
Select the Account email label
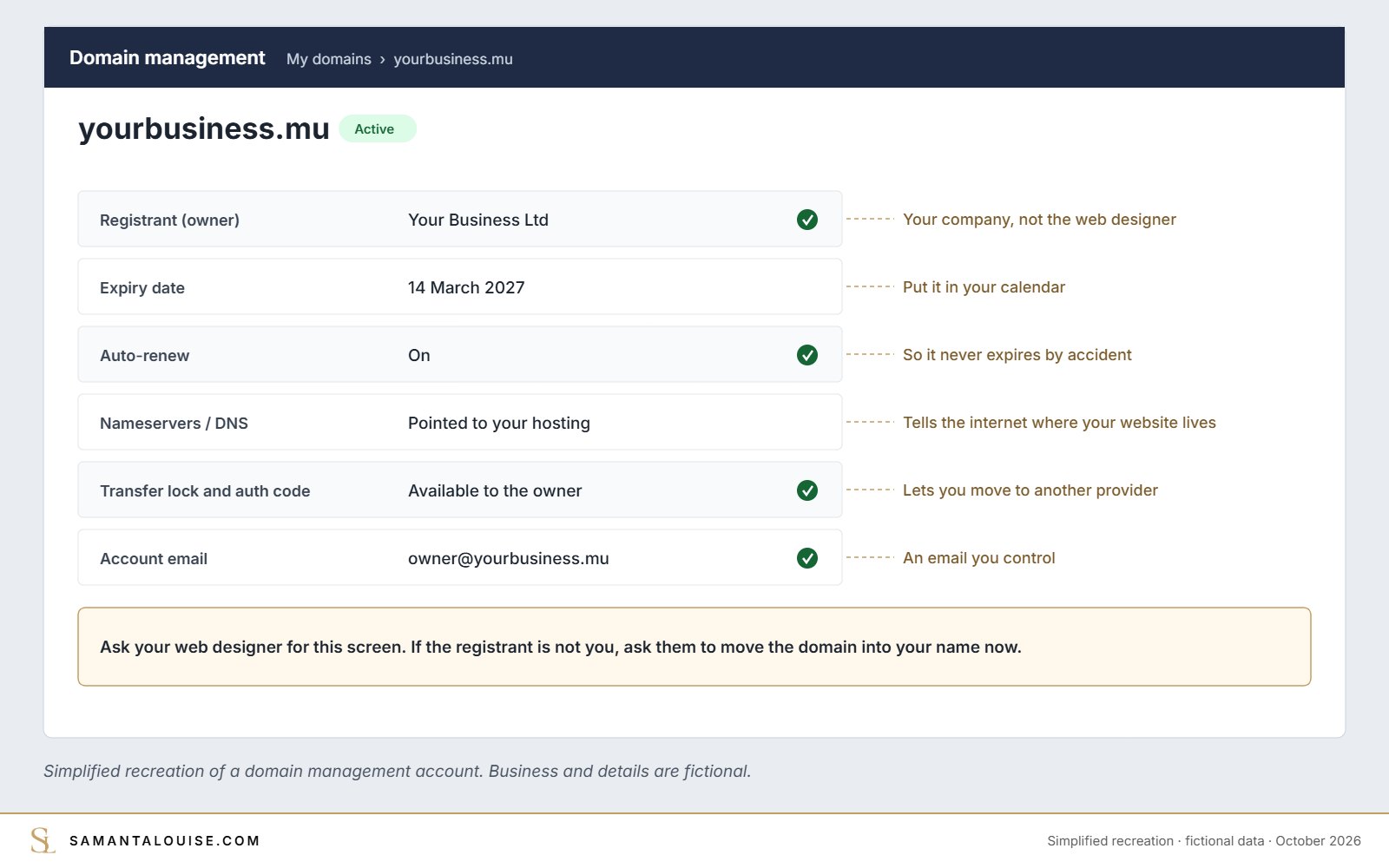154,559
